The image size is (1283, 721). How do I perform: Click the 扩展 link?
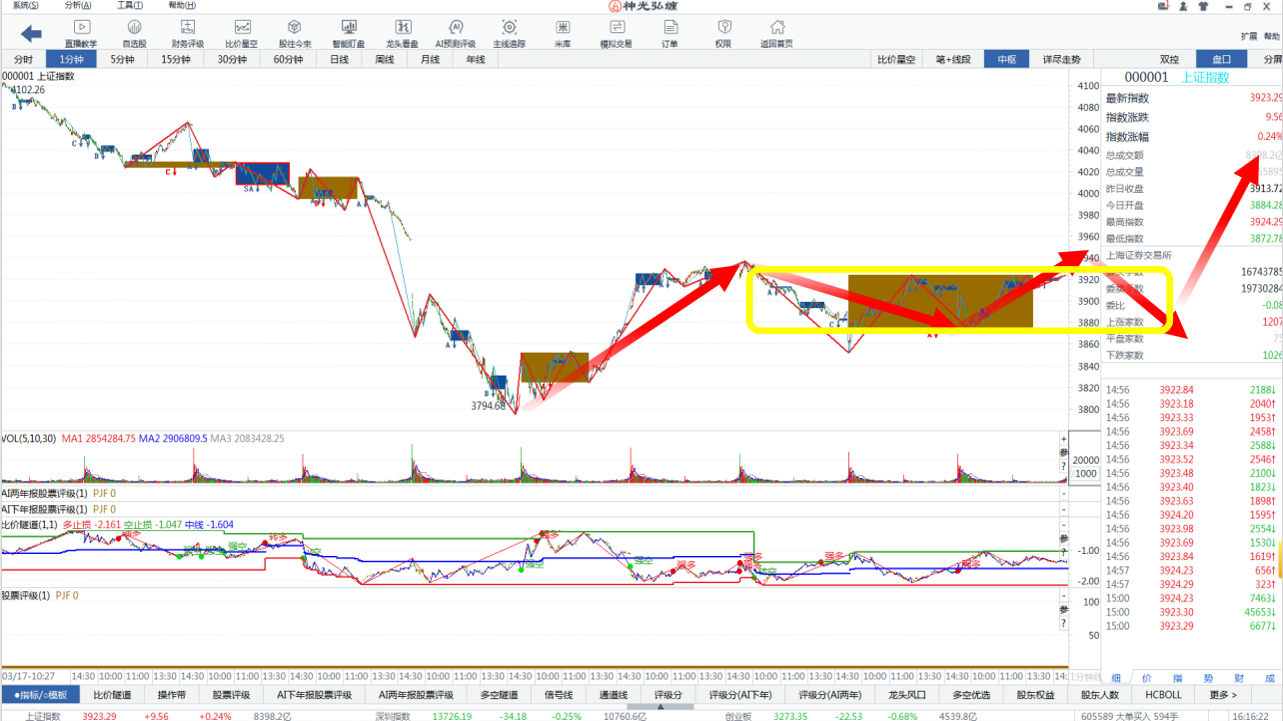1249,37
